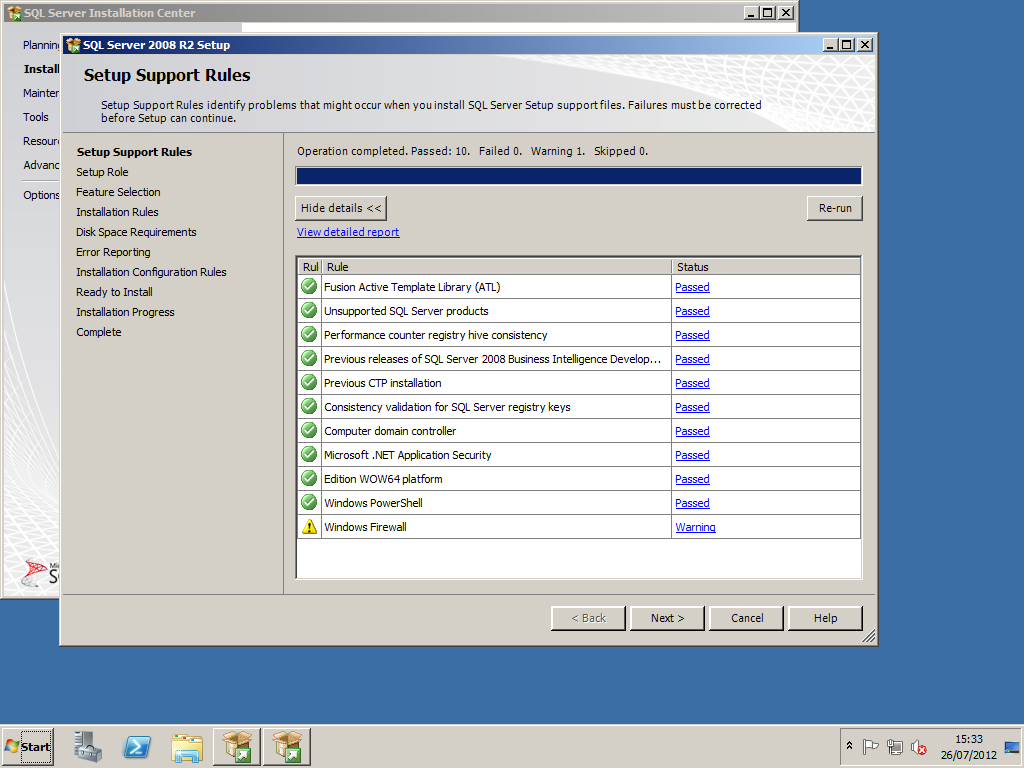The width and height of the screenshot is (1024, 768).
Task: Open Passed link for Computer domain controller
Action: click(692, 431)
